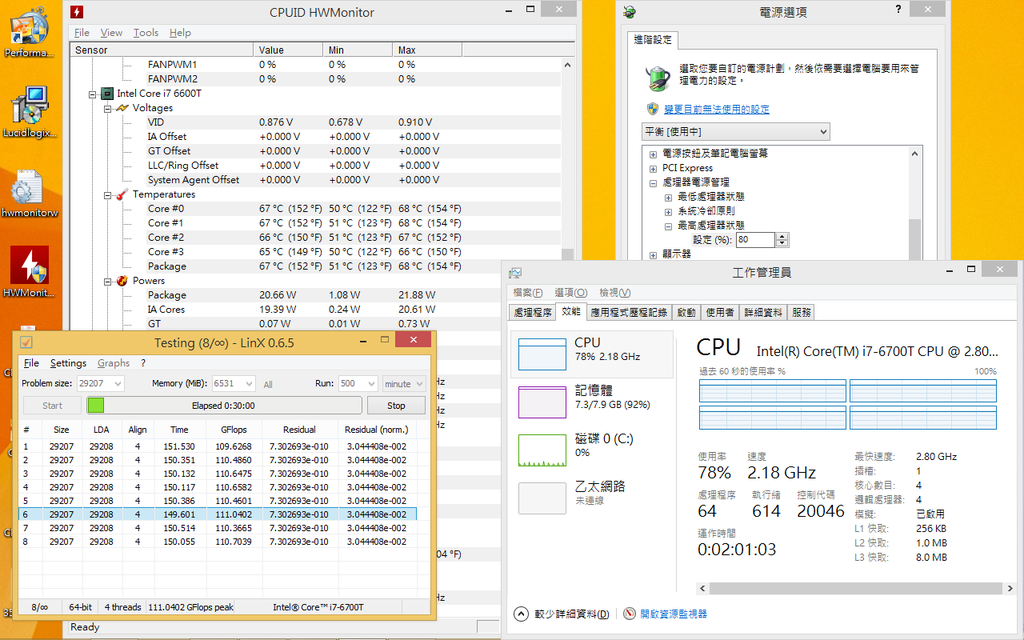Expand the 系統冷卻原則 setting
The width and height of the screenshot is (1024, 640).
(x=668, y=212)
